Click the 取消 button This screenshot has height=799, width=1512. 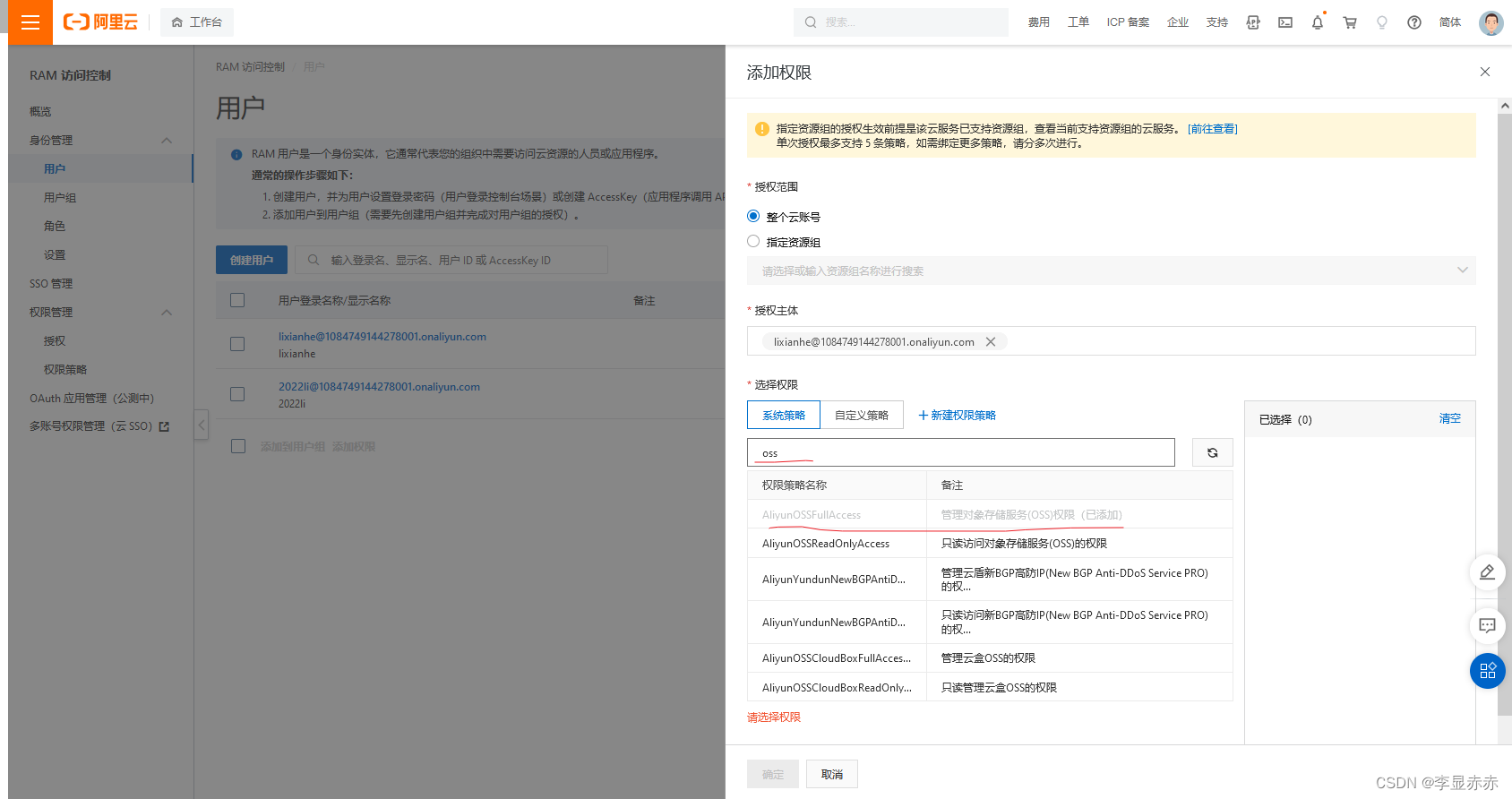click(x=832, y=774)
